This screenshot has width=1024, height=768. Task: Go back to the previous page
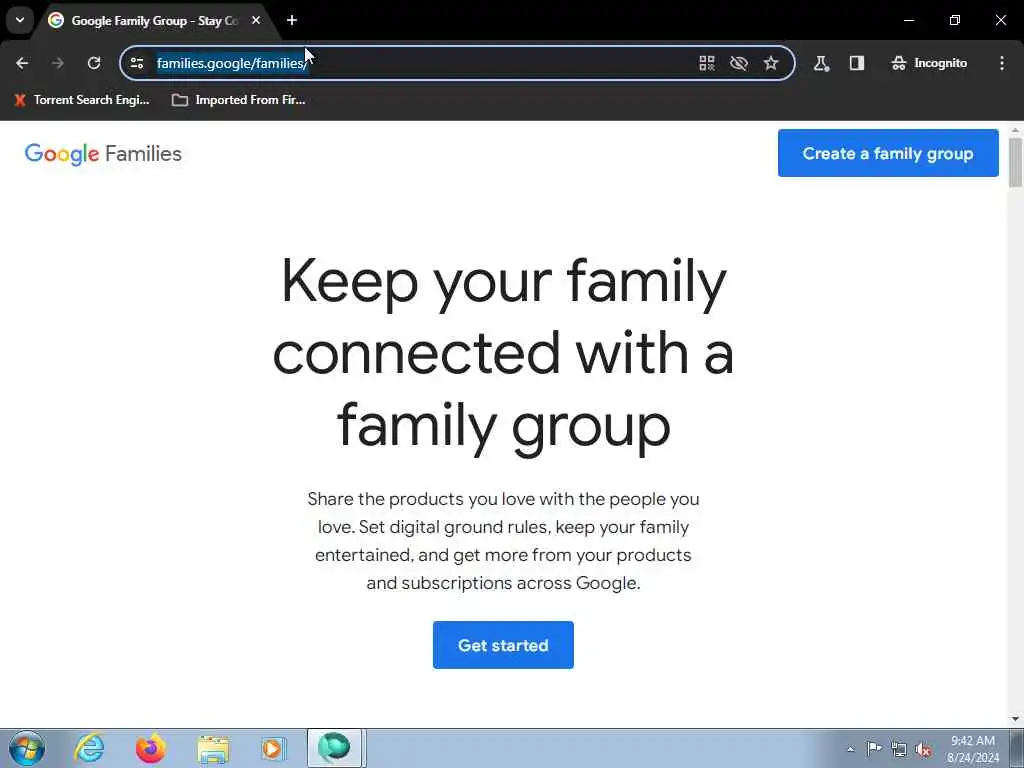(x=22, y=63)
